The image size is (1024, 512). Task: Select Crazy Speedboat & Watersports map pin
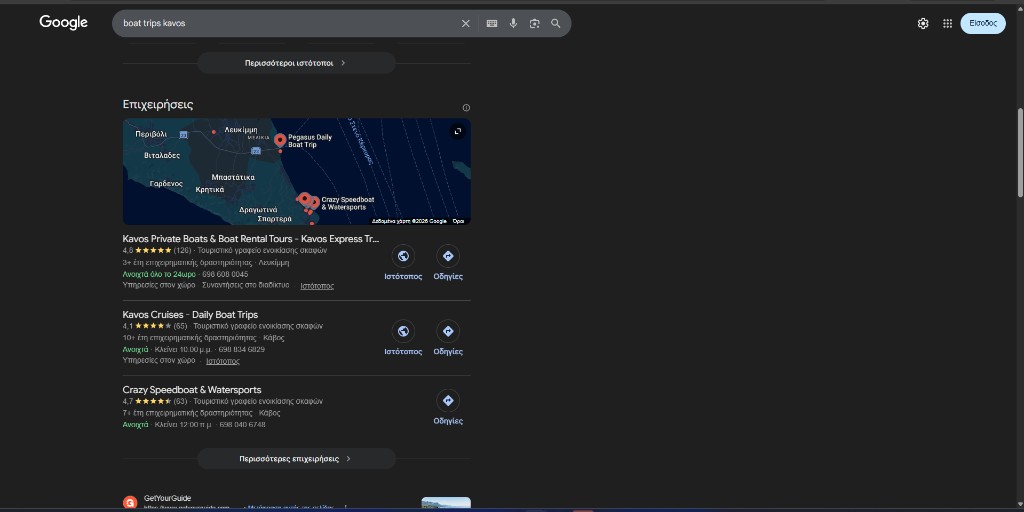coord(314,202)
